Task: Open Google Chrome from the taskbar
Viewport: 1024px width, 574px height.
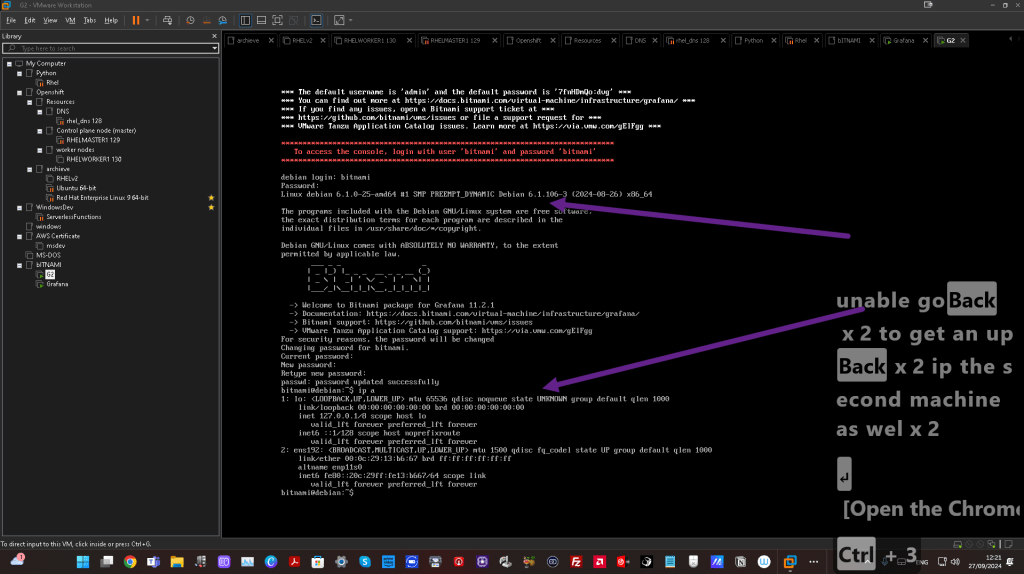Action: (130, 562)
